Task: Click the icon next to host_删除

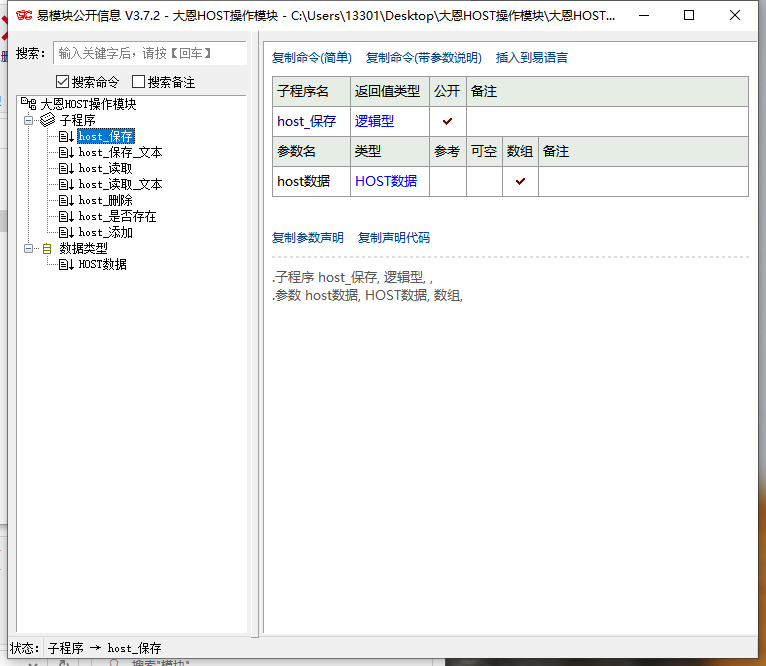Action: (x=65, y=200)
